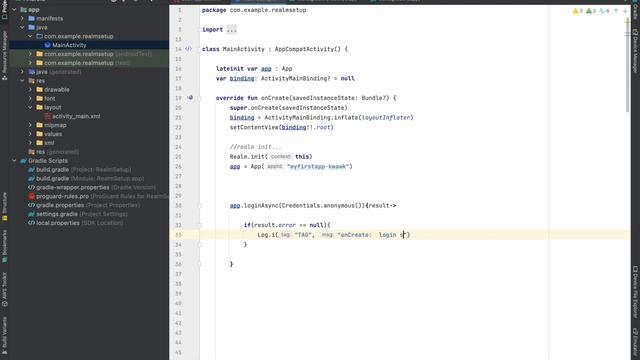Expand the xml folder chevron
The width and height of the screenshot is (640, 360).
[x=30, y=143]
